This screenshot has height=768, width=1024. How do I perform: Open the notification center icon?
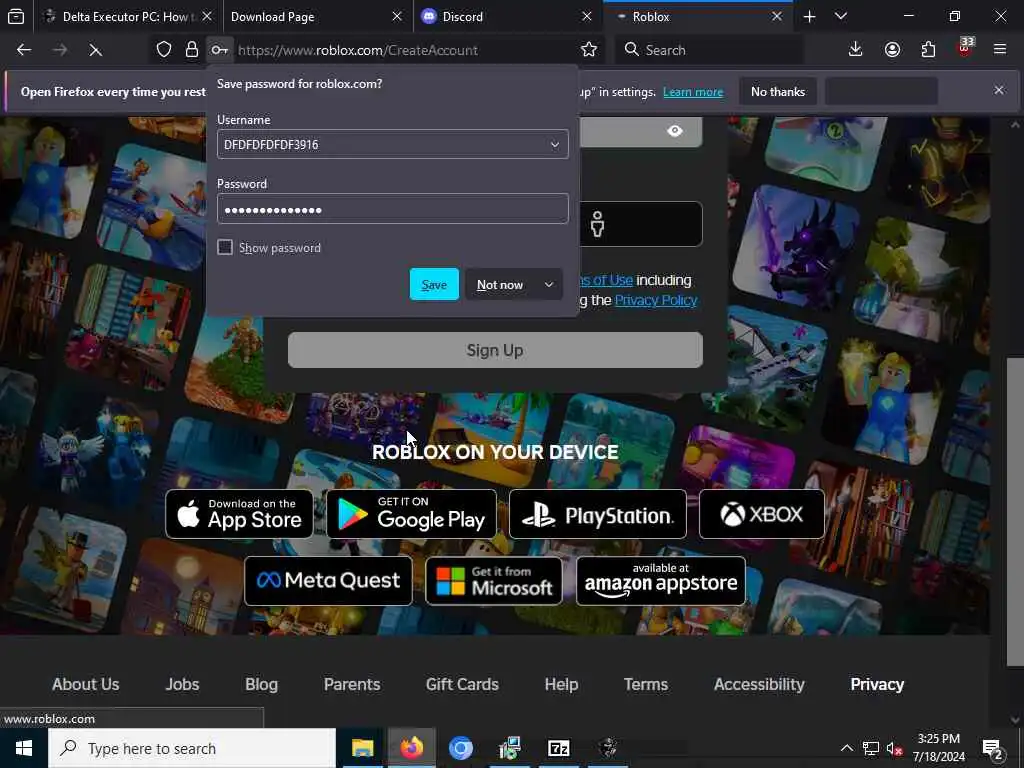pos(993,748)
